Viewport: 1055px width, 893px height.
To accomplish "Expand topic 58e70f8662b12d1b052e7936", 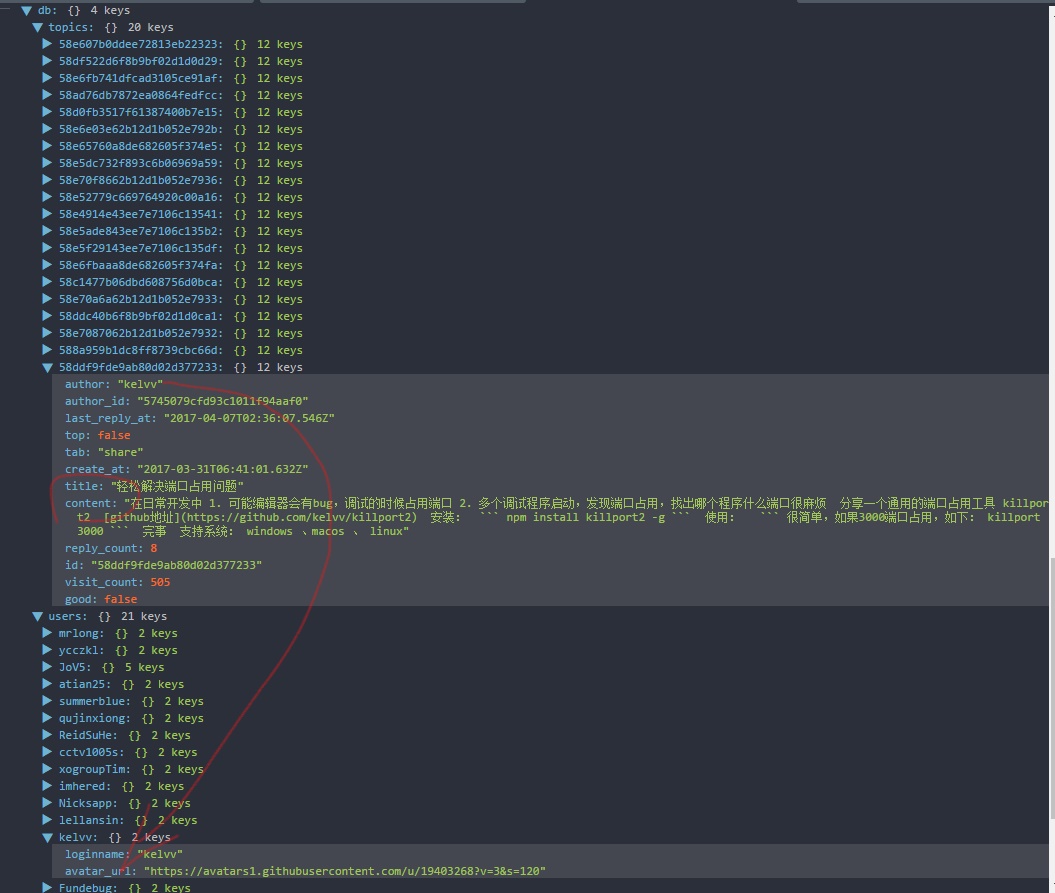I will click(x=47, y=180).
